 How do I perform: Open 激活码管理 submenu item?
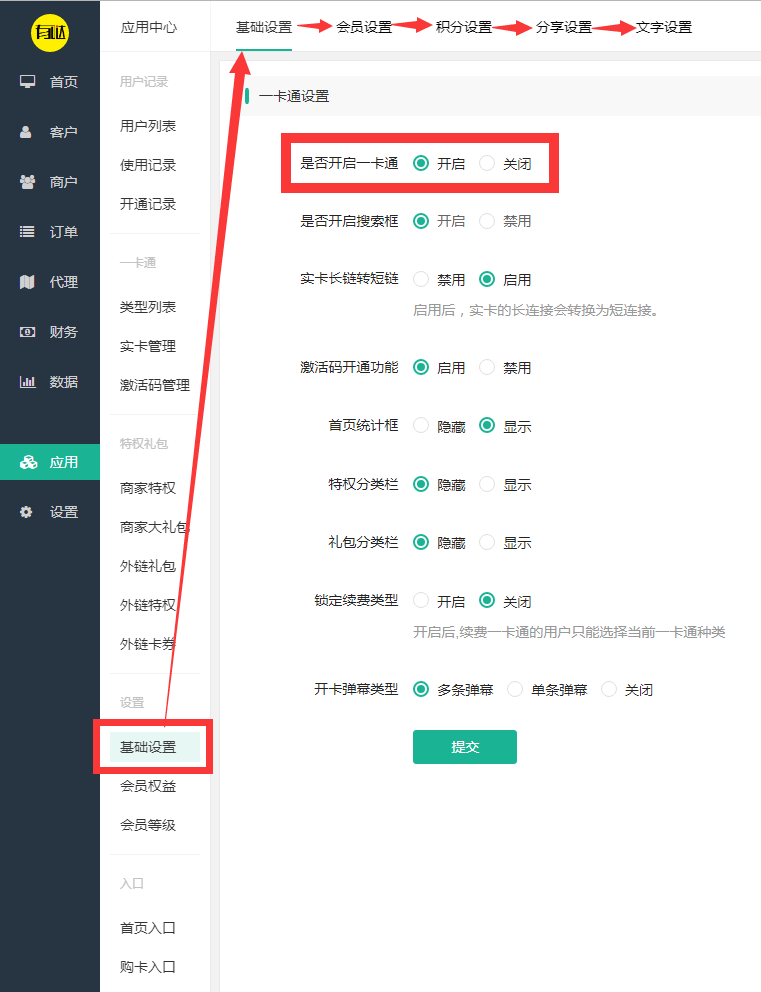click(155, 385)
